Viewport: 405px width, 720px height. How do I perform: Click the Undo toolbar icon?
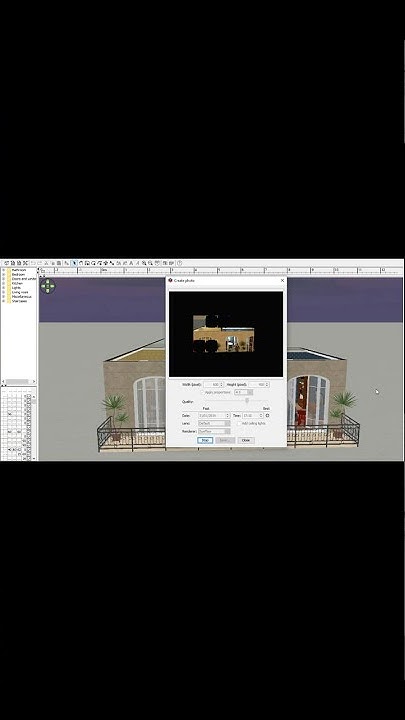33,263
